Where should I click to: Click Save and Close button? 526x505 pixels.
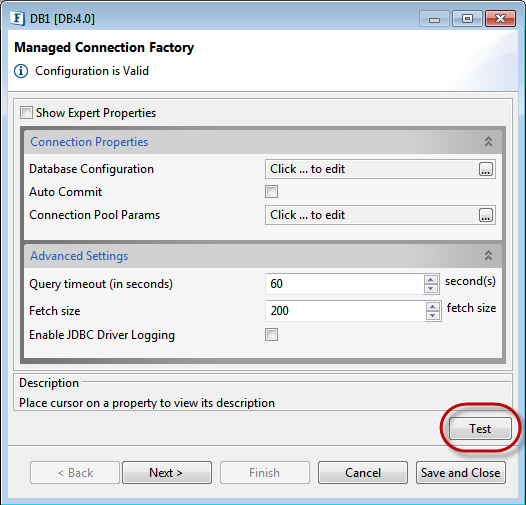coord(461,472)
